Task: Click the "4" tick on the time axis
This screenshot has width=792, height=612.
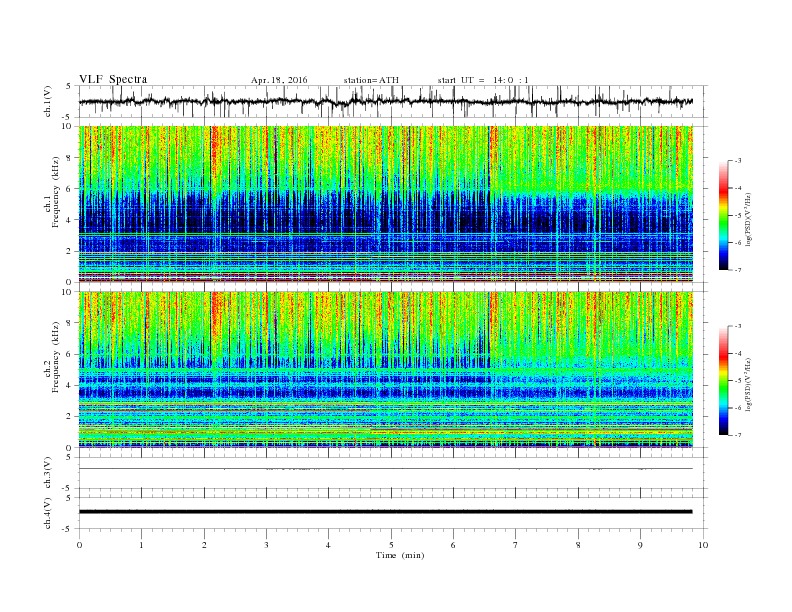Action: click(x=329, y=545)
